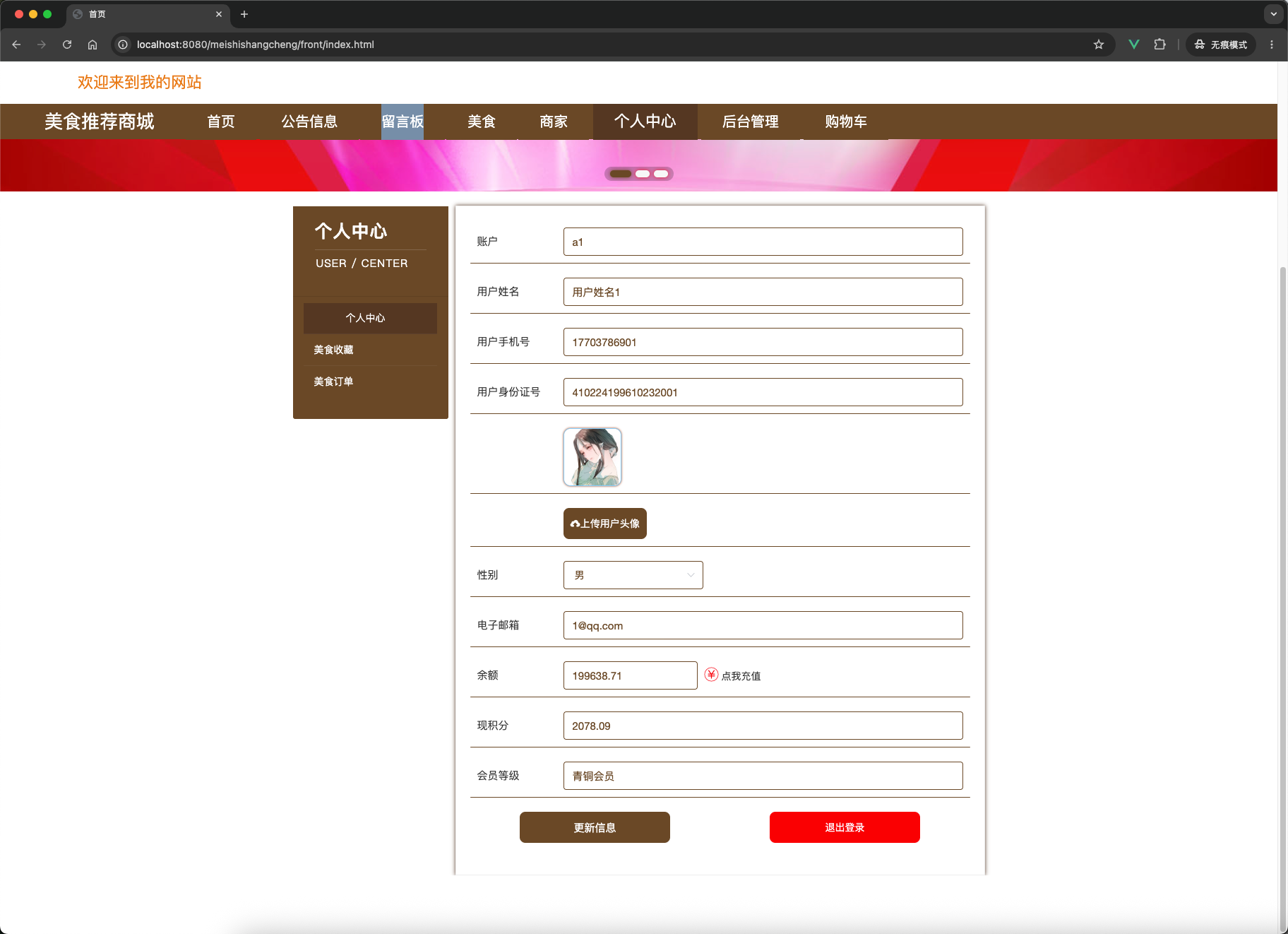Open 购物车 in the navigation bar

coord(846,122)
